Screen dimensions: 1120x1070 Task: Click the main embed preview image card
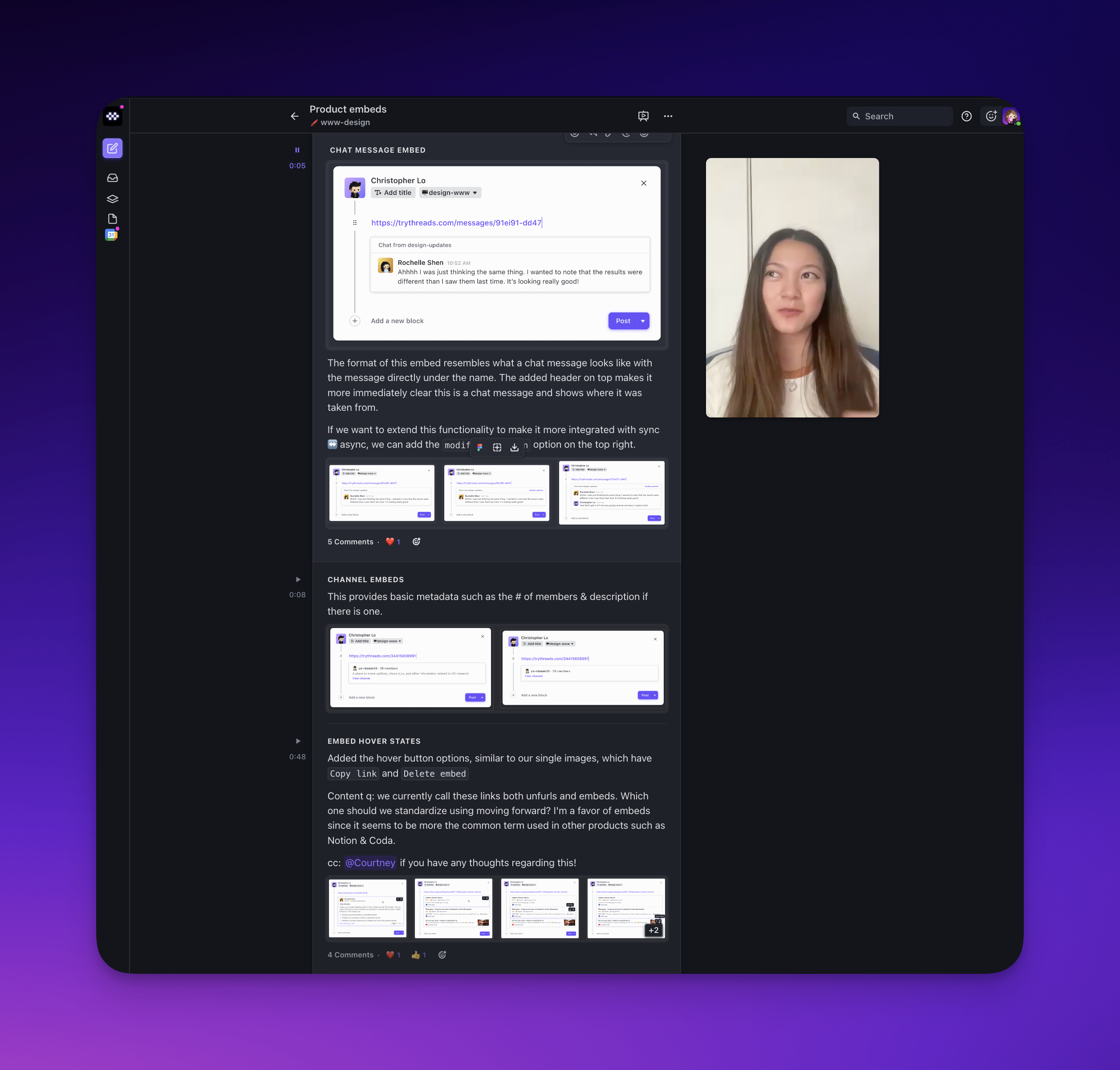coord(496,253)
